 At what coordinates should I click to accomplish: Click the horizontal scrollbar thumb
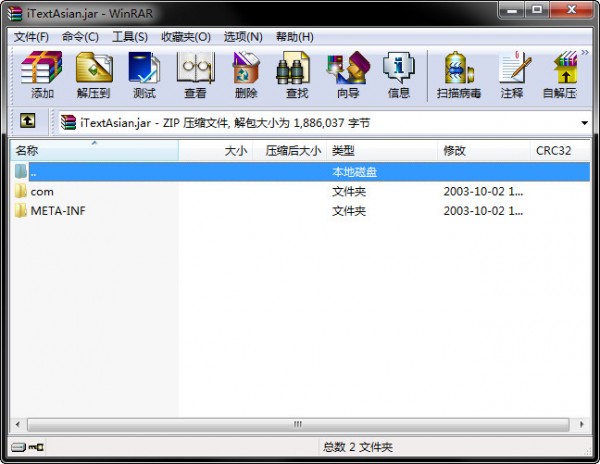coord(298,424)
